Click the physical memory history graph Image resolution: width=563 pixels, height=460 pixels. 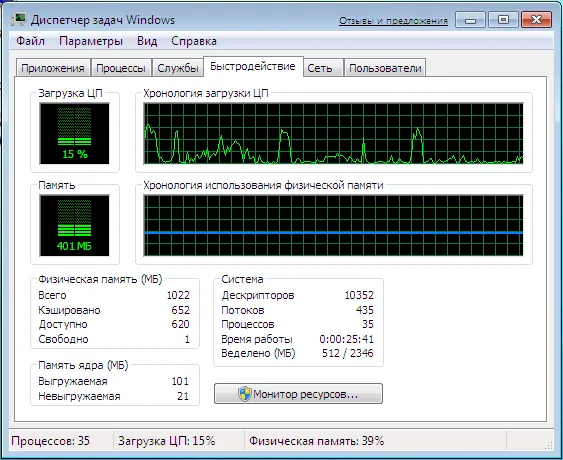333,226
